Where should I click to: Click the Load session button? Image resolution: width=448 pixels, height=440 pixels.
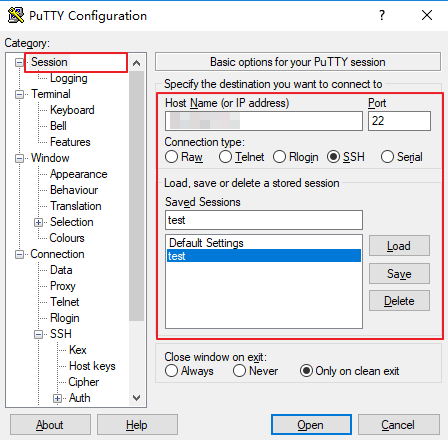pos(399,246)
